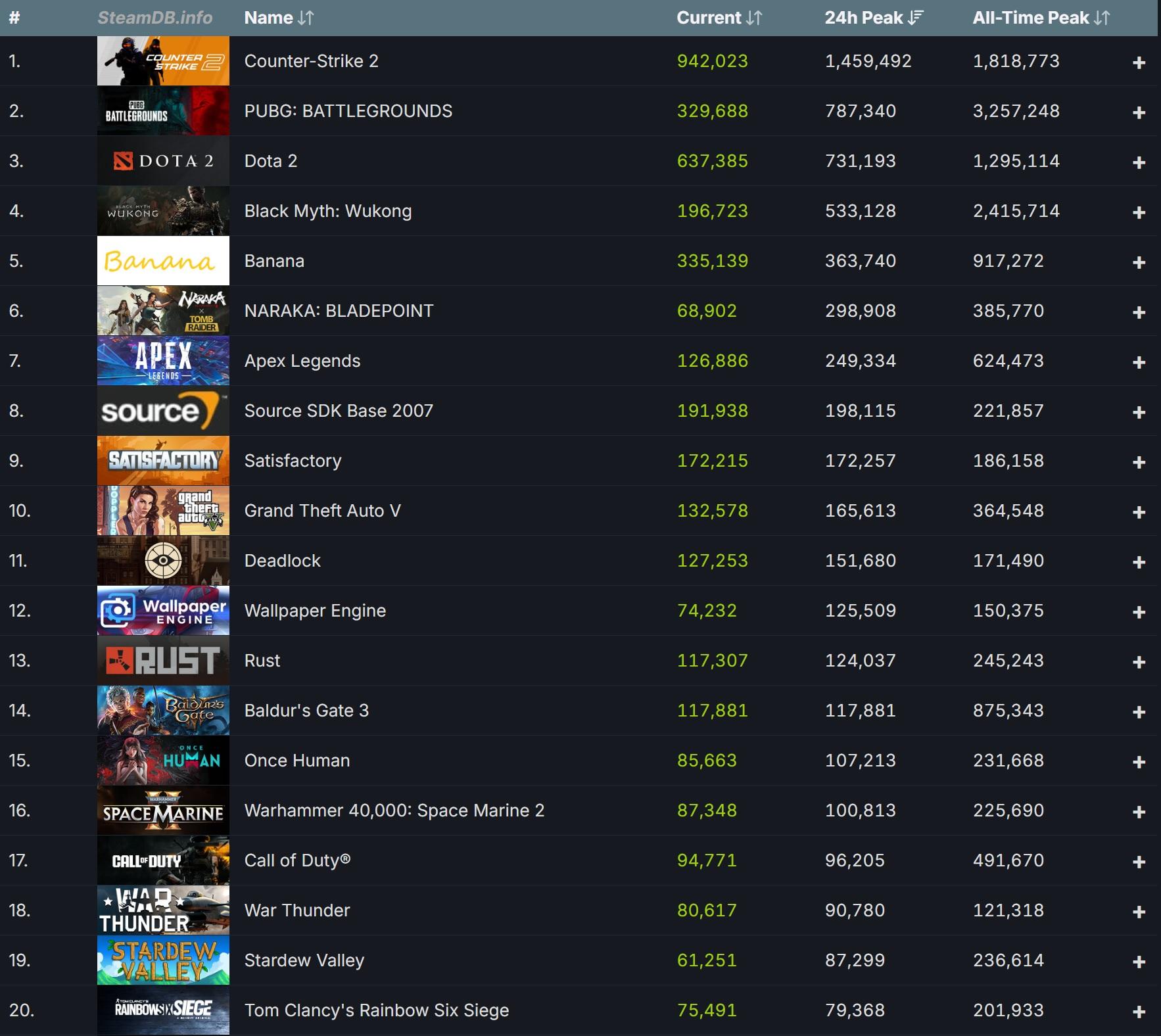Click plus icon next to Baldur's Gate 3
Viewport: 1161px width, 1036px height.
[1139, 712]
